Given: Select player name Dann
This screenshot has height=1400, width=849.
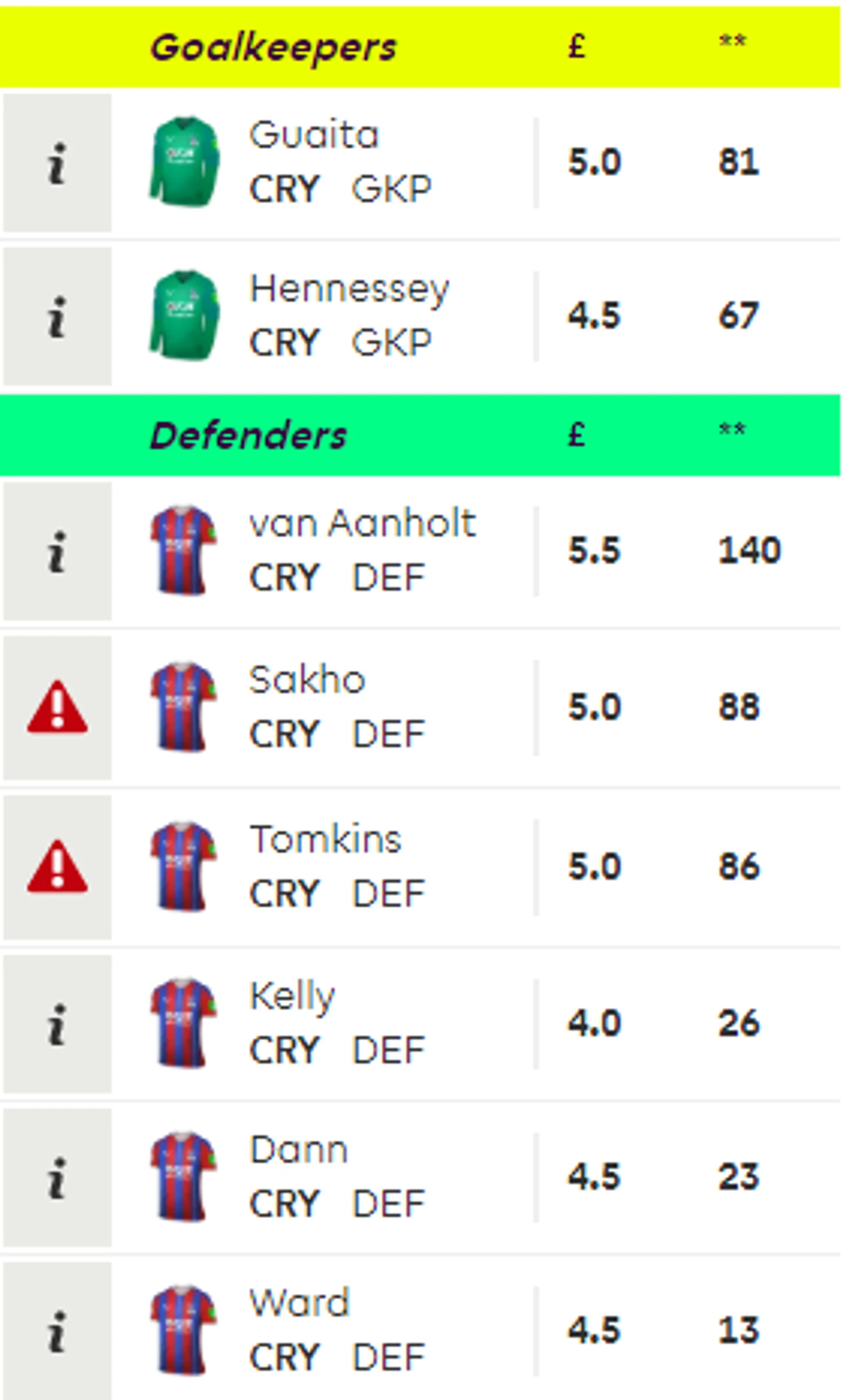Looking at the screenshot, I should point(299,1150).
